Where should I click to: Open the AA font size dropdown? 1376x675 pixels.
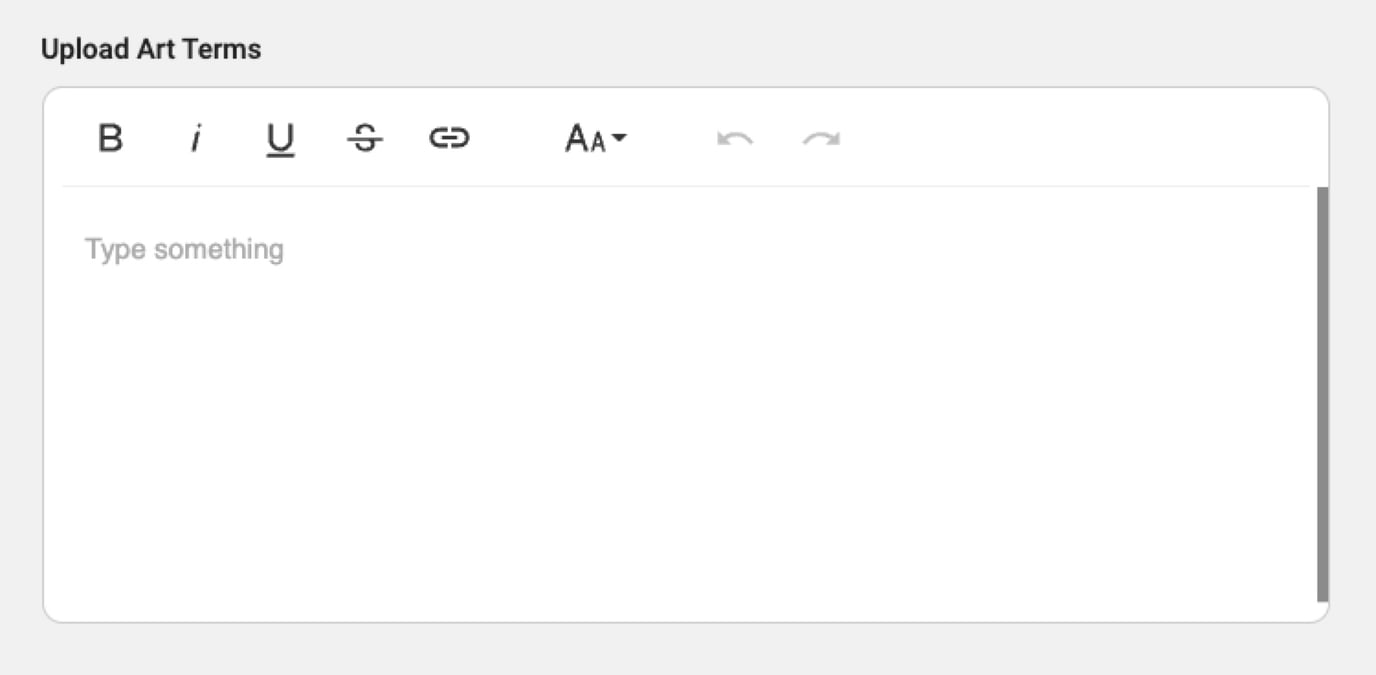tap(595, 138)
